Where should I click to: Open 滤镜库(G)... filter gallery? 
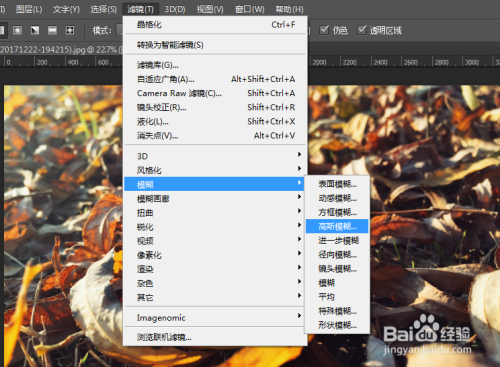pyautogui.click(x=215, y=65)
